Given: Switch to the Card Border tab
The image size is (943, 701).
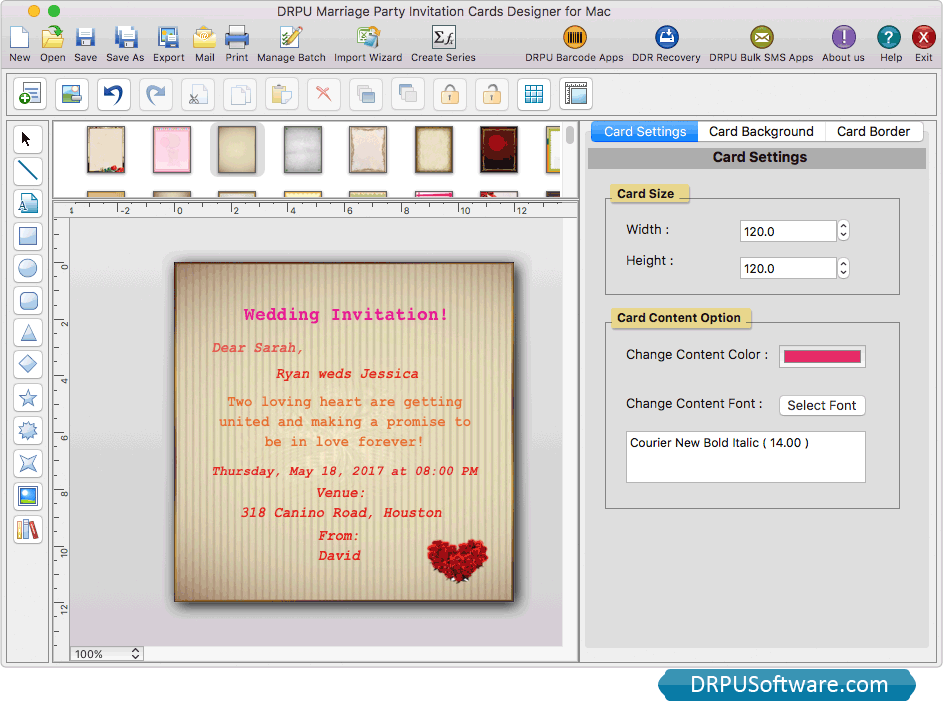Looking at the screenshot, I should click(x=873, y=131).
